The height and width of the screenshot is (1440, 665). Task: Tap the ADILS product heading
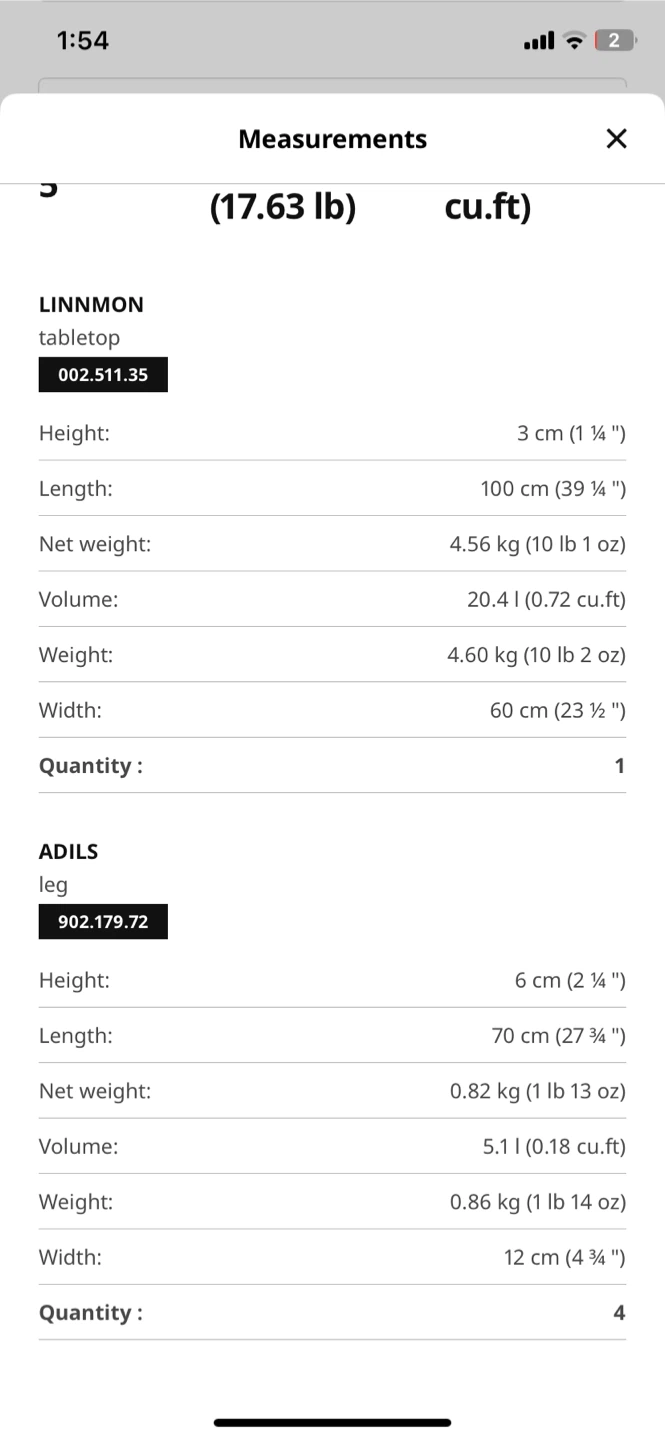(x=68, y=851)
